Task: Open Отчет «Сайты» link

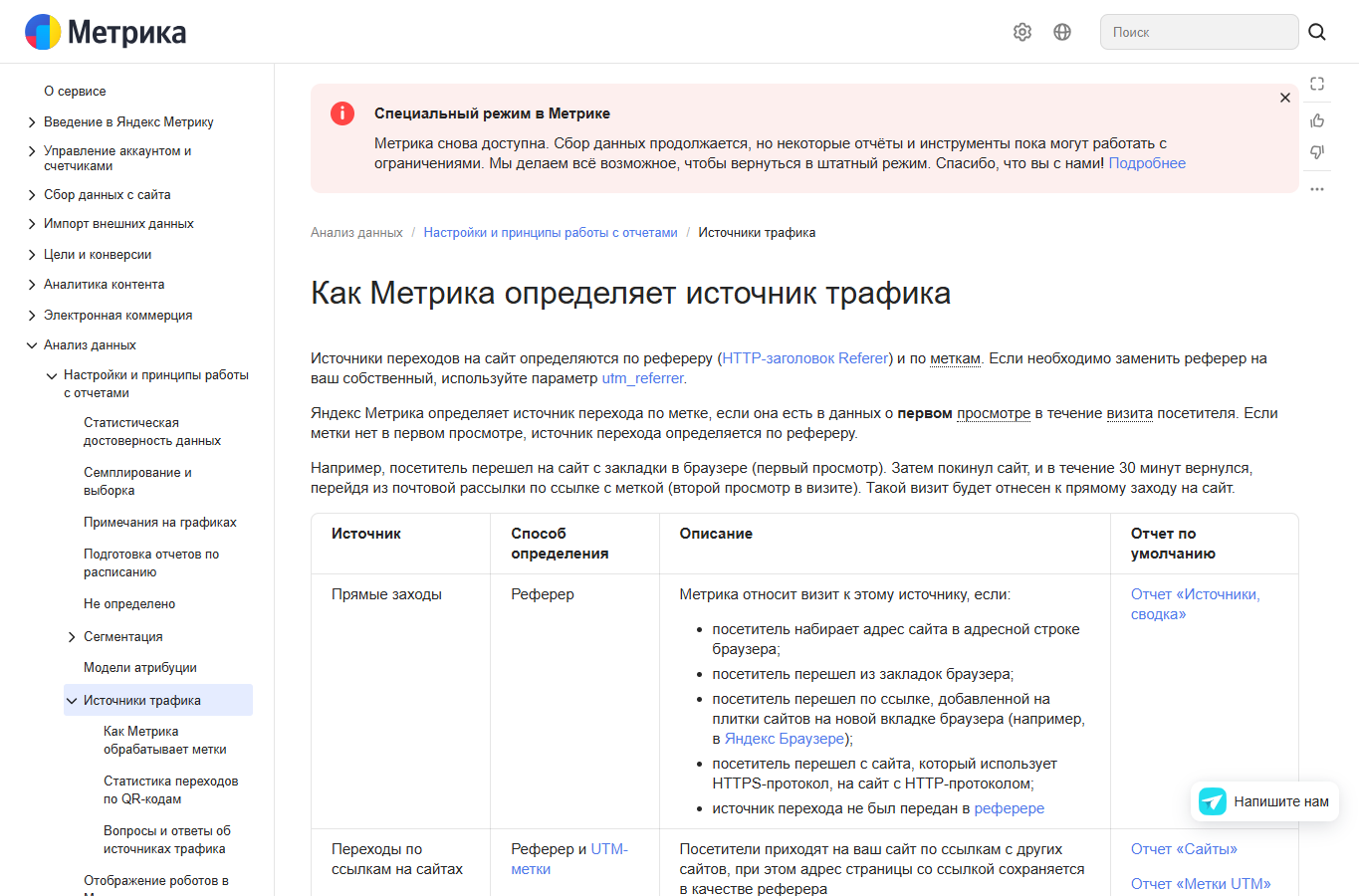Action: 1184,849
